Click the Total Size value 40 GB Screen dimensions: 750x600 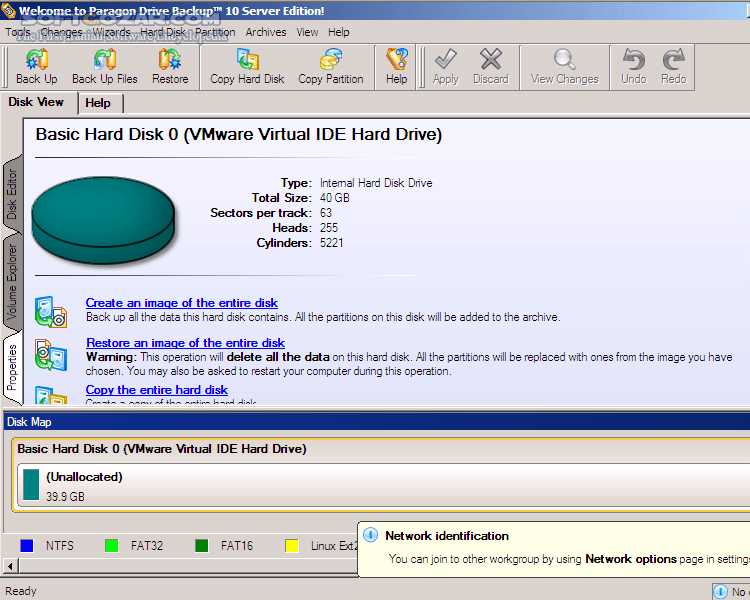click(335, 198)
